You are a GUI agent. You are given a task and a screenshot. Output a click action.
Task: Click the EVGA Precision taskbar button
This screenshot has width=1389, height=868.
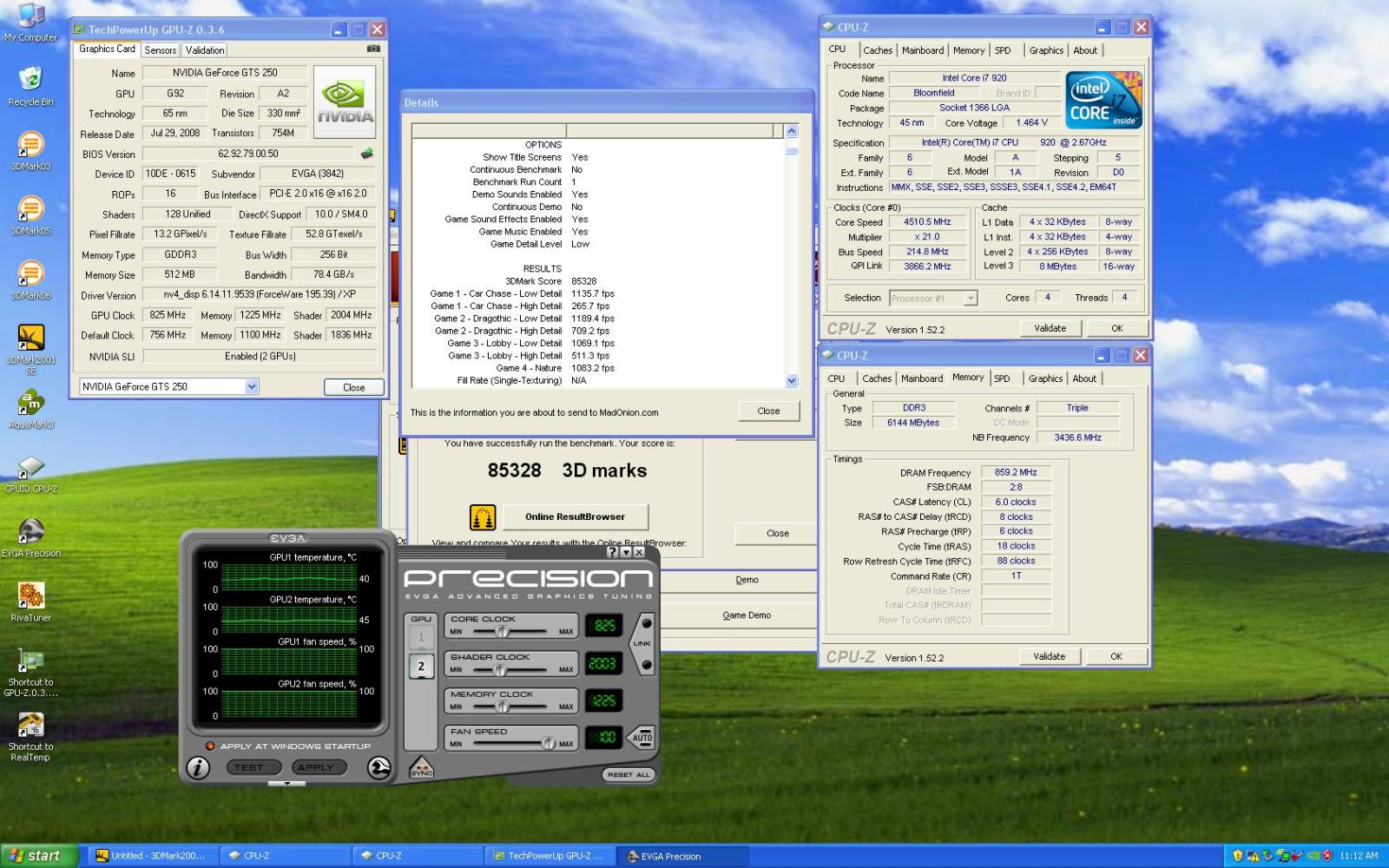tap(682, 856)
